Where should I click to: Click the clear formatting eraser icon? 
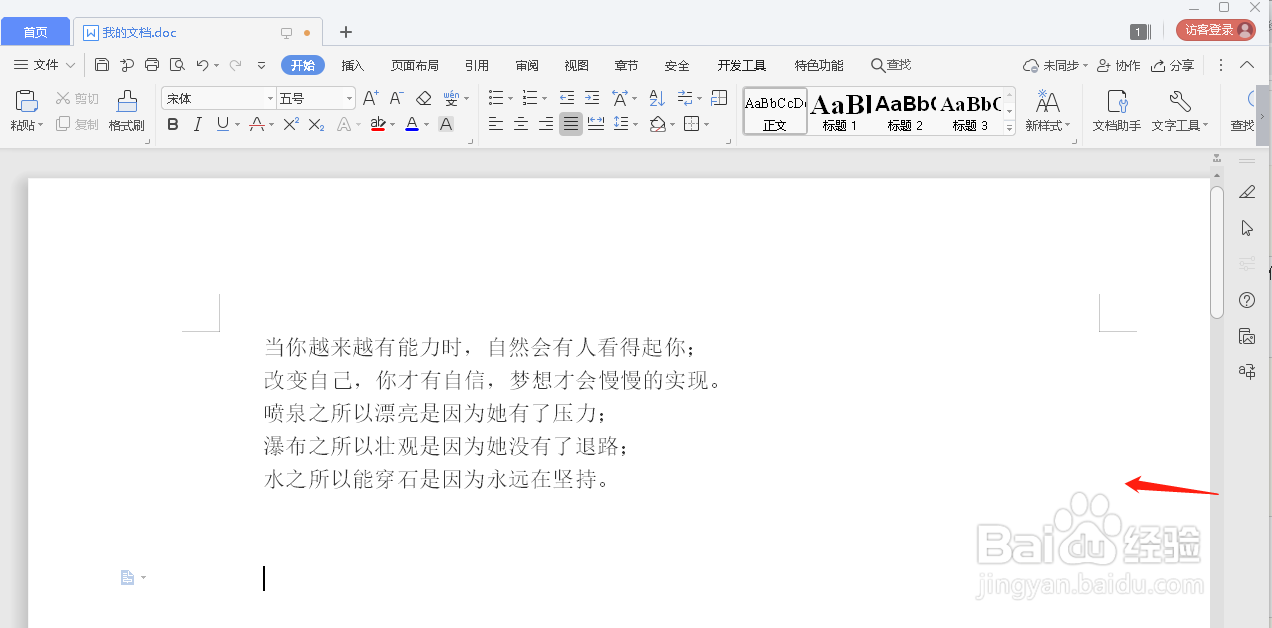click(x=422, y=97)
